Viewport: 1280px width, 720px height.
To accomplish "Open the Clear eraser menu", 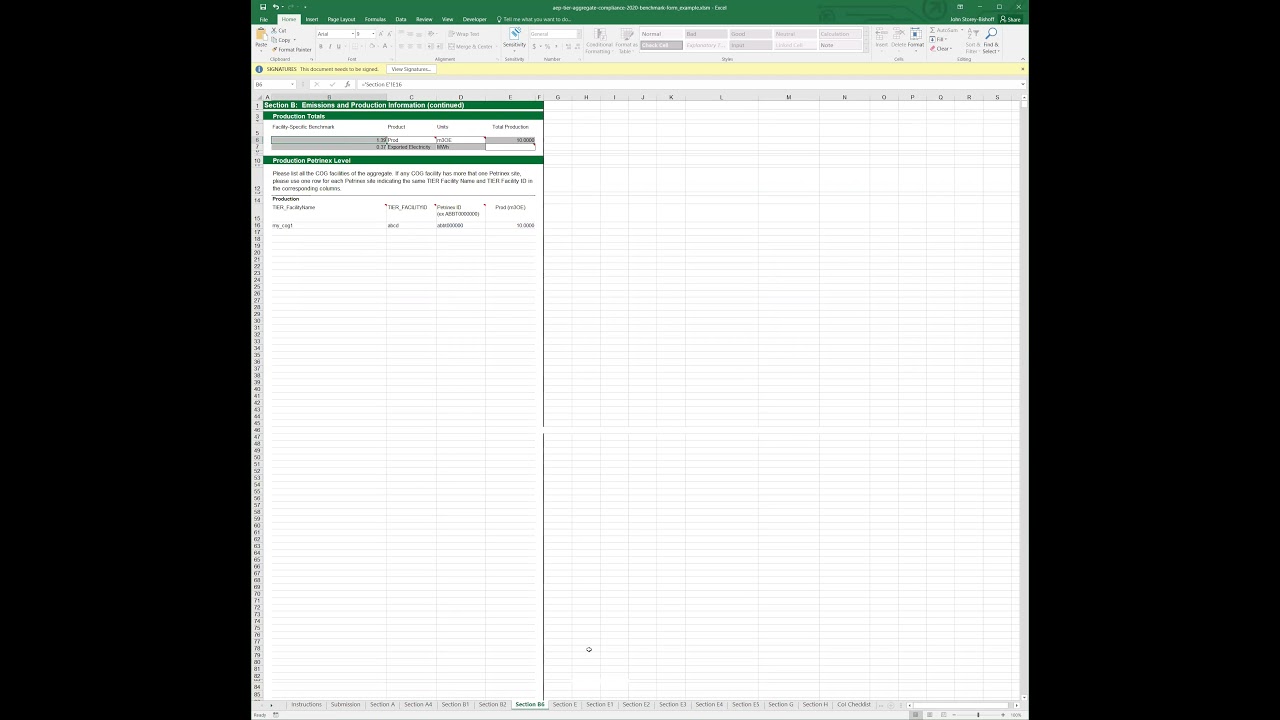I will [941, 48].
